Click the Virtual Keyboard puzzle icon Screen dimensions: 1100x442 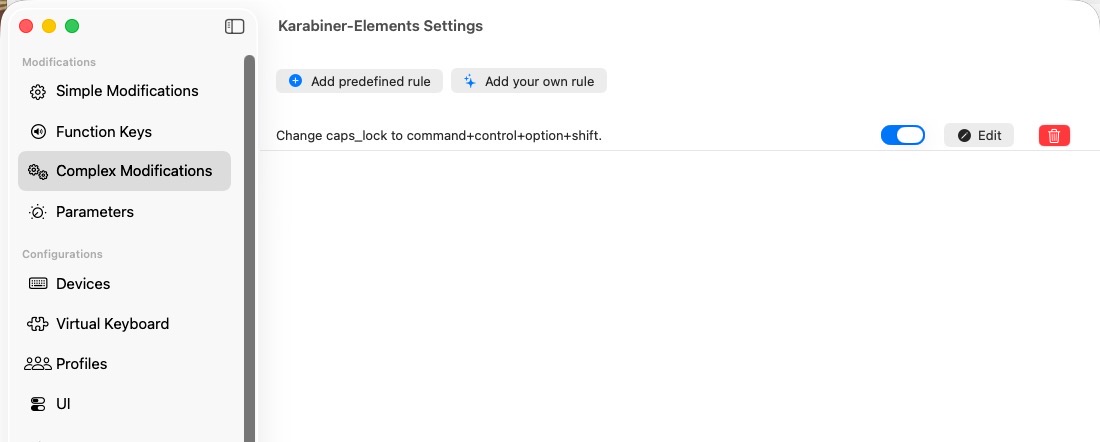[38, 324]
